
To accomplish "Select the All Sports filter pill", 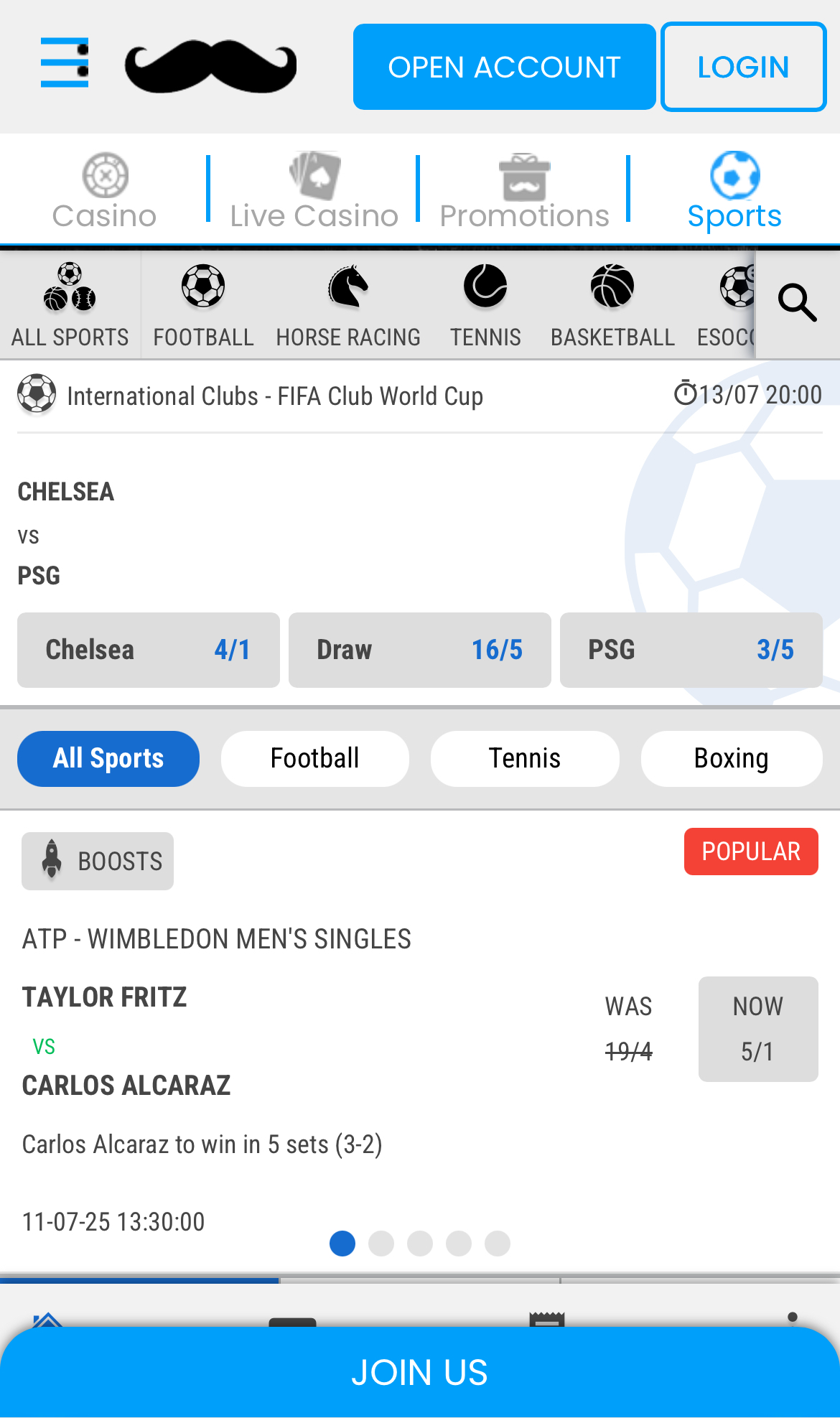I will (108, 759).
